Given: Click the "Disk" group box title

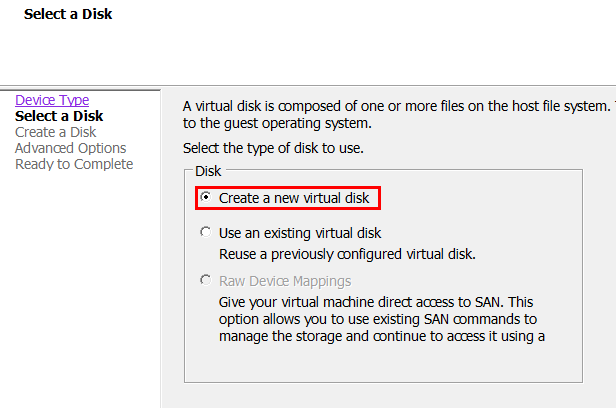Looking at the screenshot, I should [207, 171].
